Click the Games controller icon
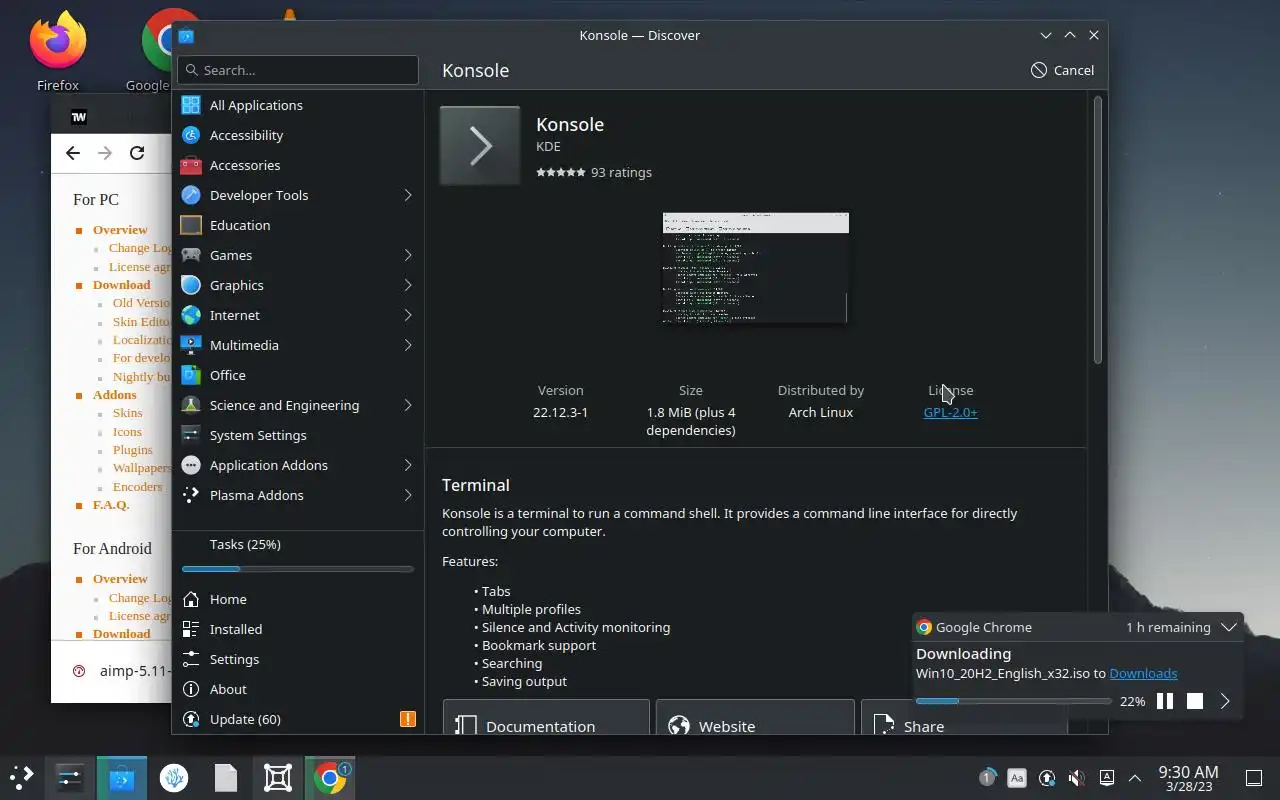The height and width of the screenshot is (800, 1280). point(191,255)
